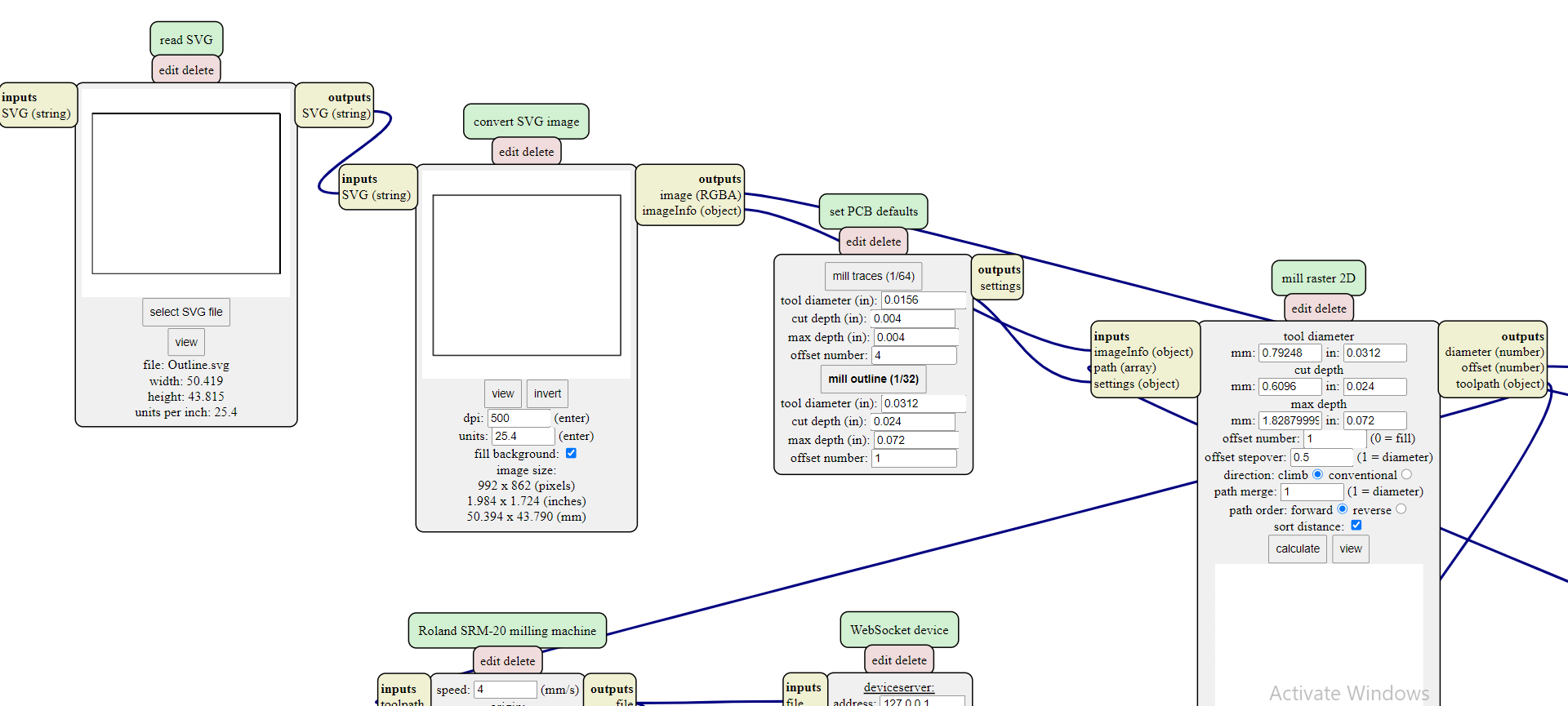Select reverse path order radio button
The height and width of the screenshot is (706, 1568).
[x=1401, y=509]
